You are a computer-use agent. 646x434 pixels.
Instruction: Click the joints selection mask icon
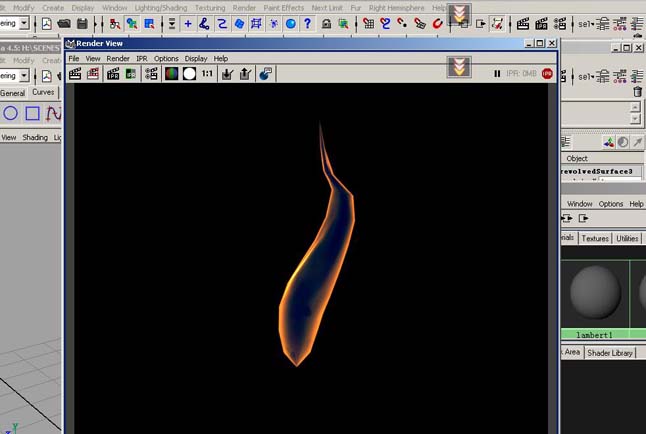204,24
